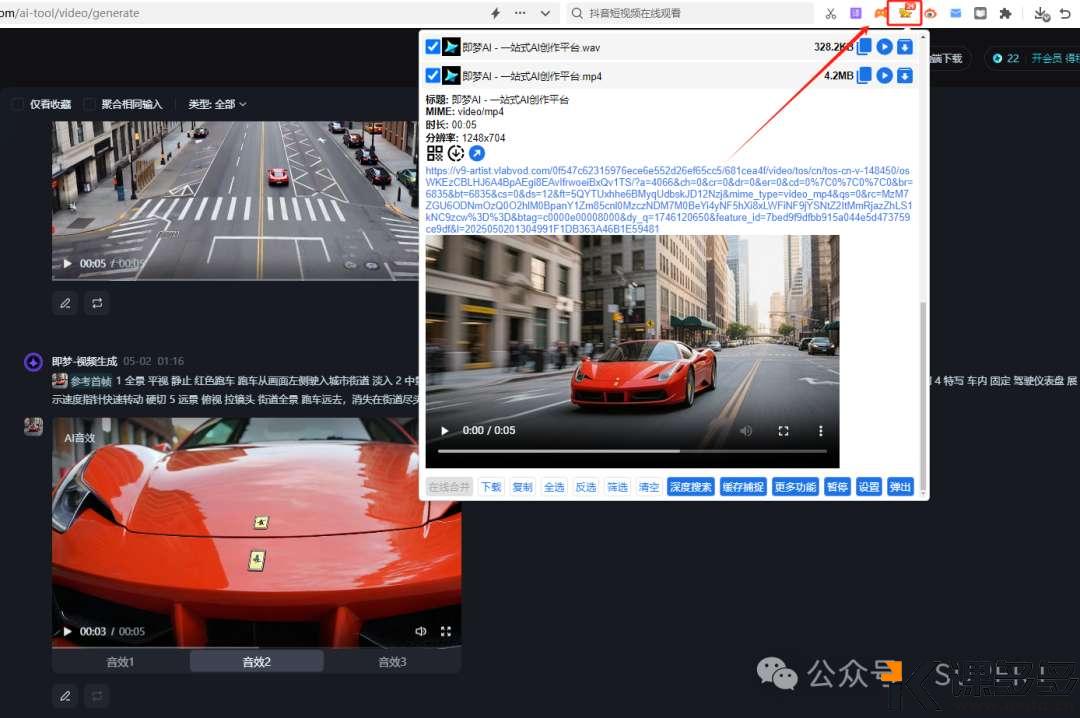Click the 缓存捕捉 button
Image resolution: width=1080 pixels, height=718 pixels.
743,487
